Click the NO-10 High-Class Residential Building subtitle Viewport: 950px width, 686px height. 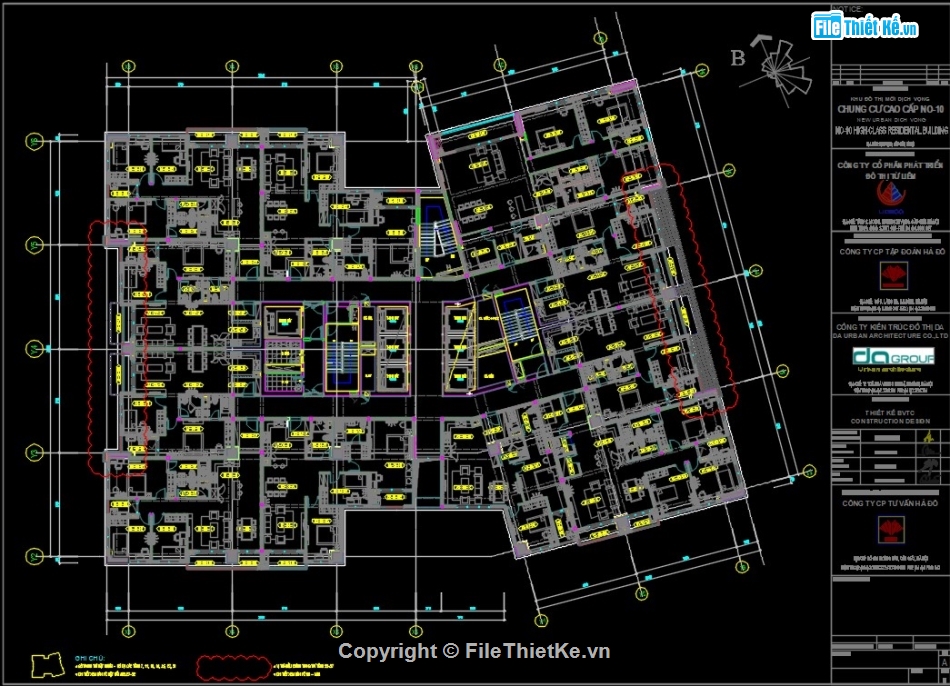click(889, 130)
